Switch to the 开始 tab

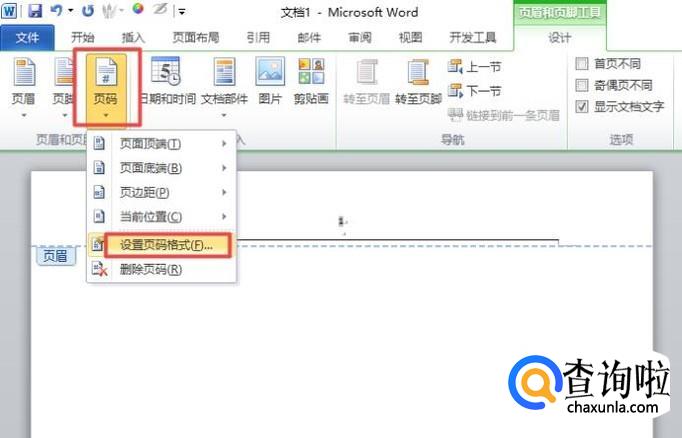(83, 38)
